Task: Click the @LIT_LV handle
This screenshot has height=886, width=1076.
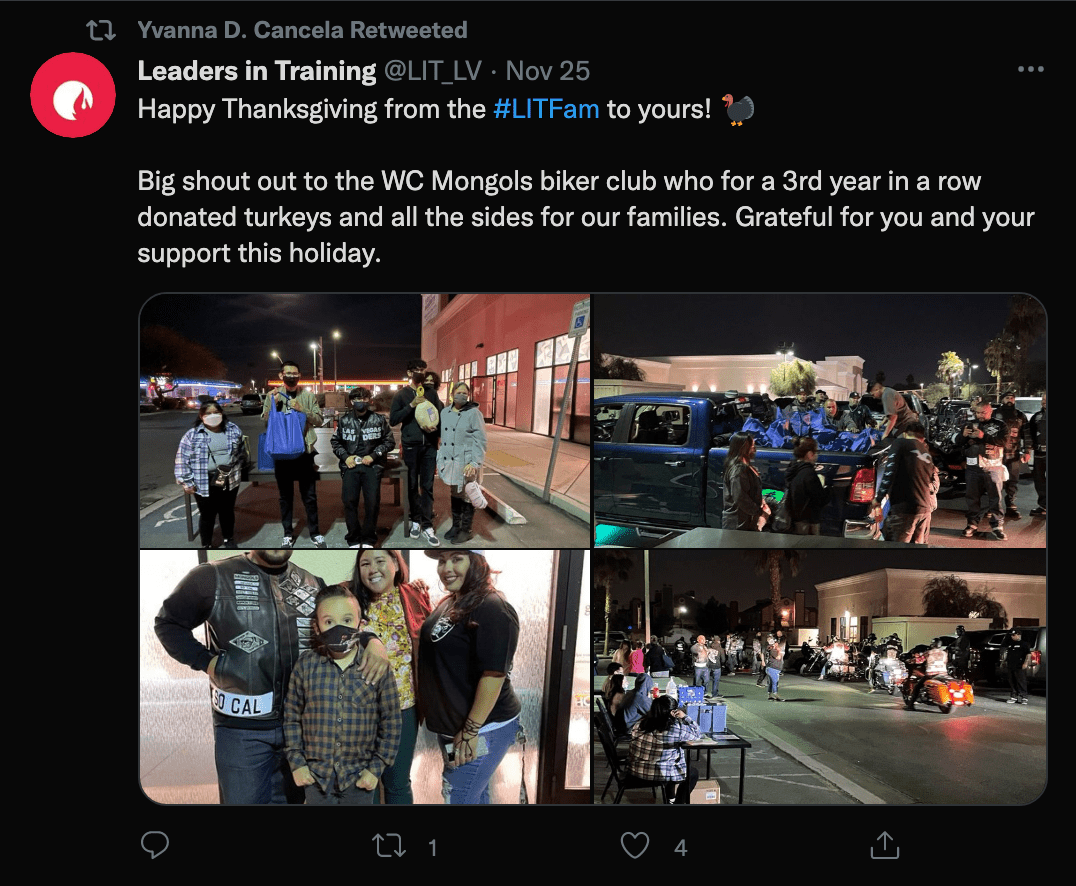Action: pos(433,71)
